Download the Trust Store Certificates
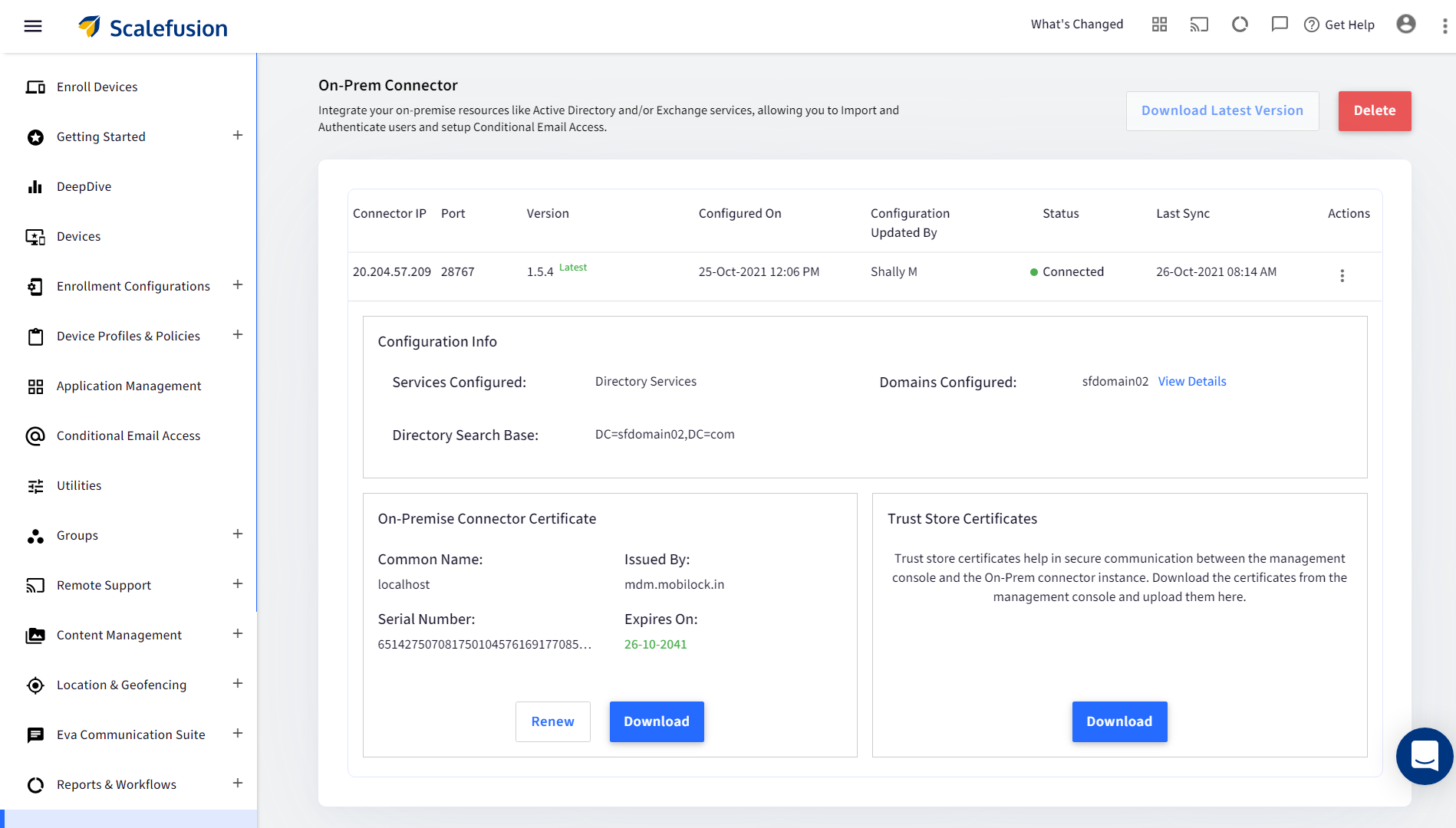Screen dimensions: 1456x828 pyautogui.click(x=1119, y=721)
